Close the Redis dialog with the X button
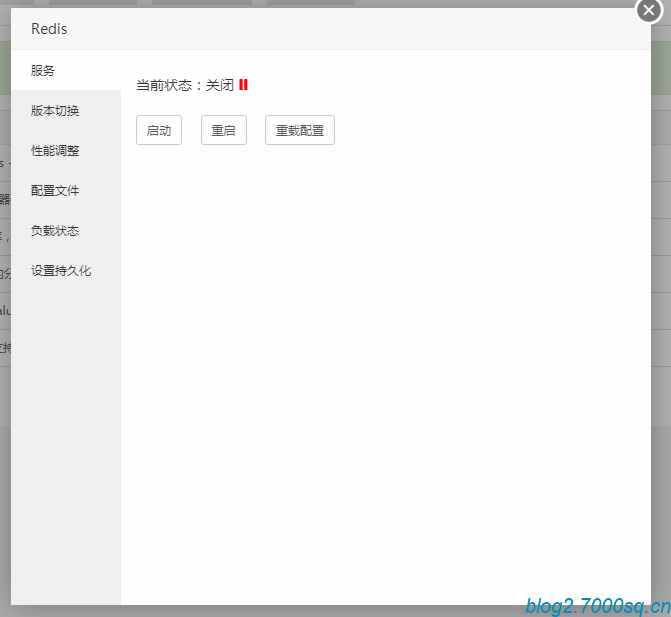 pyautogui.click(x=649, y=10)
